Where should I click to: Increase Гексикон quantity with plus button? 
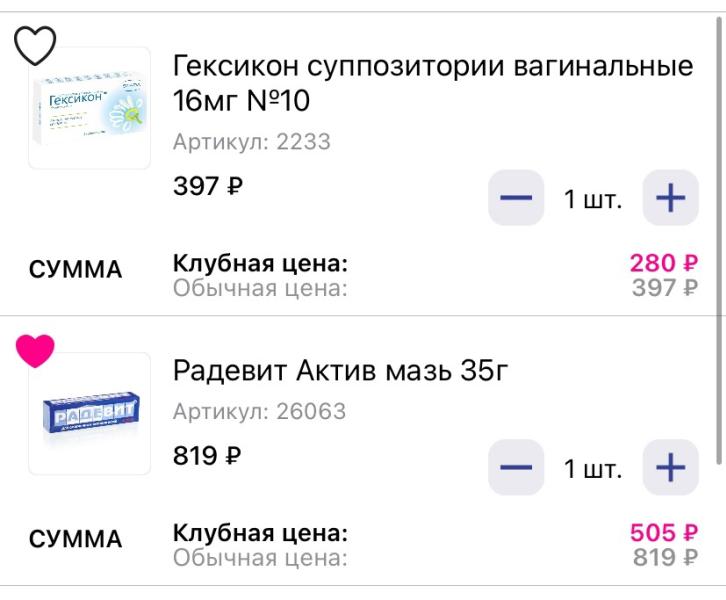pyautogui.click(x=670, y=198)
